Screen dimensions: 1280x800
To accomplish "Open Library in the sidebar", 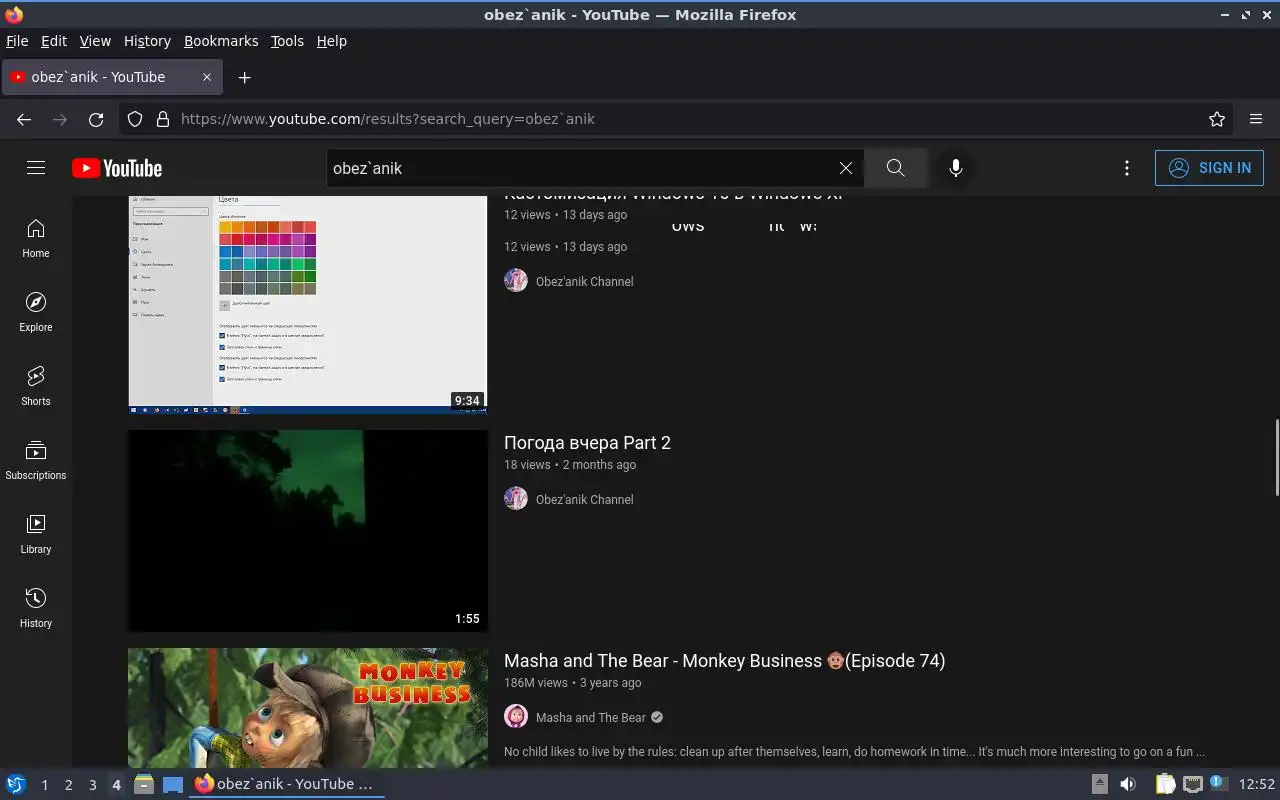I will click(x=36, y=534).
